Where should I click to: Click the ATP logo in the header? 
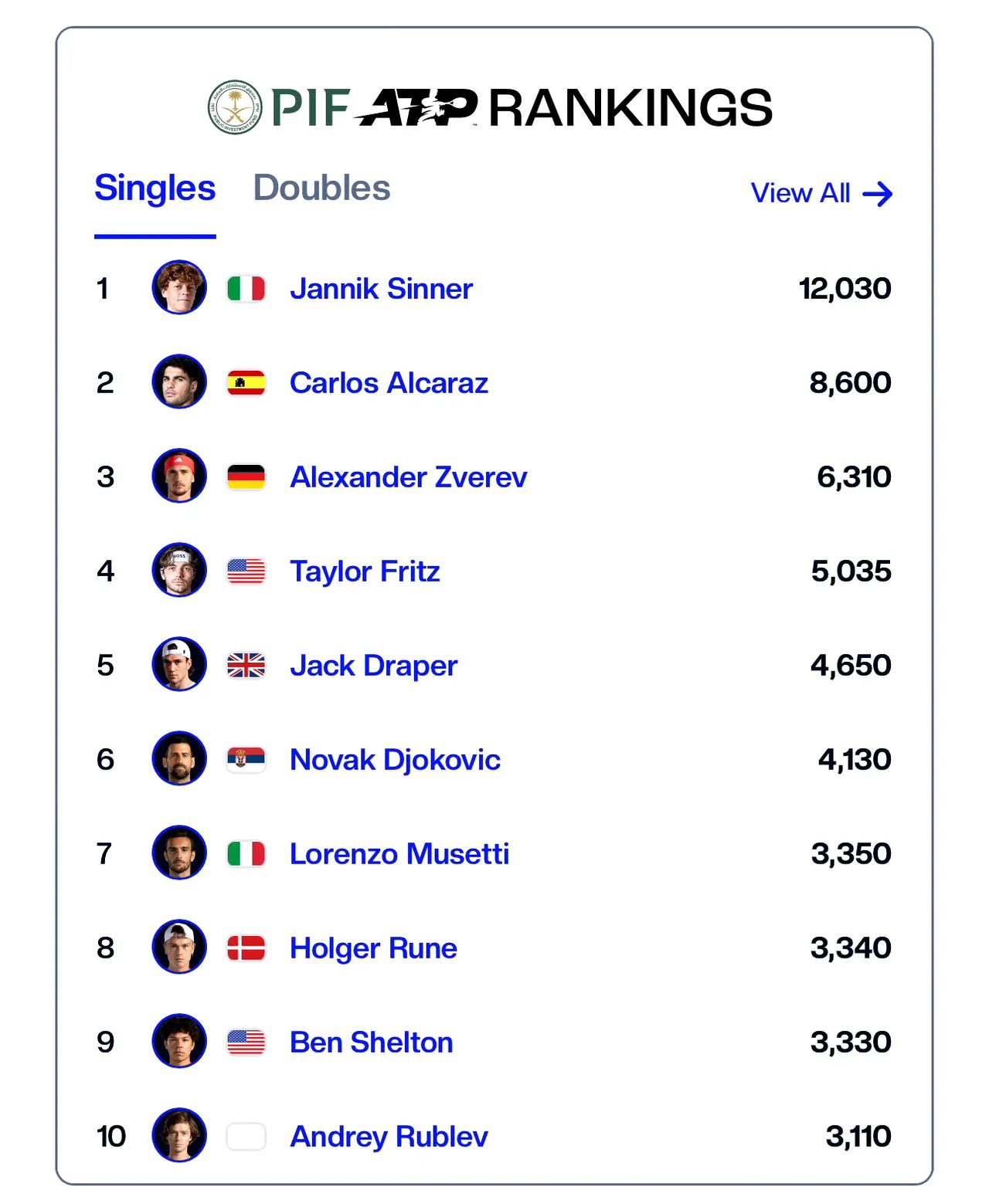pyautogui.click(x=416, y=107)
